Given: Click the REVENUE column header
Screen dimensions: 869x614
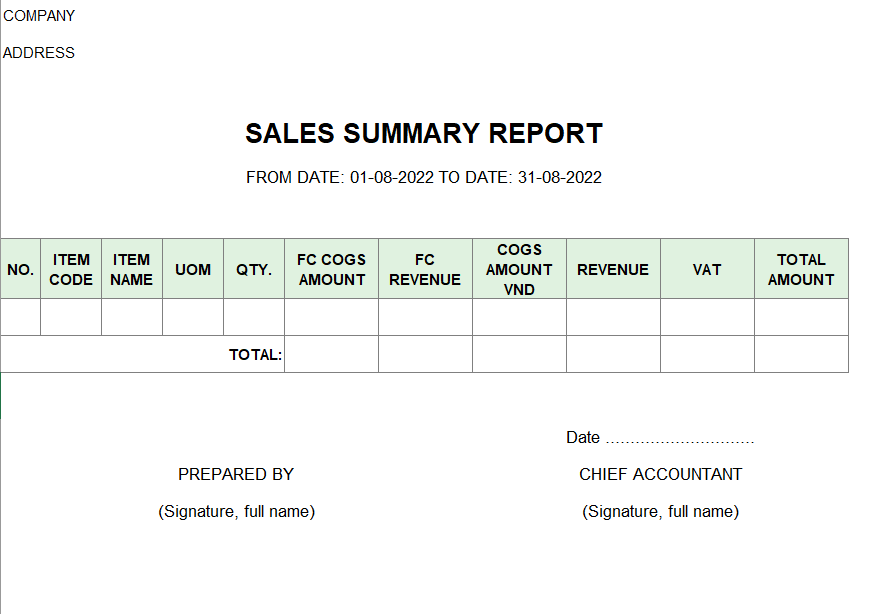Looking at the screenshot, I should 613,269.
